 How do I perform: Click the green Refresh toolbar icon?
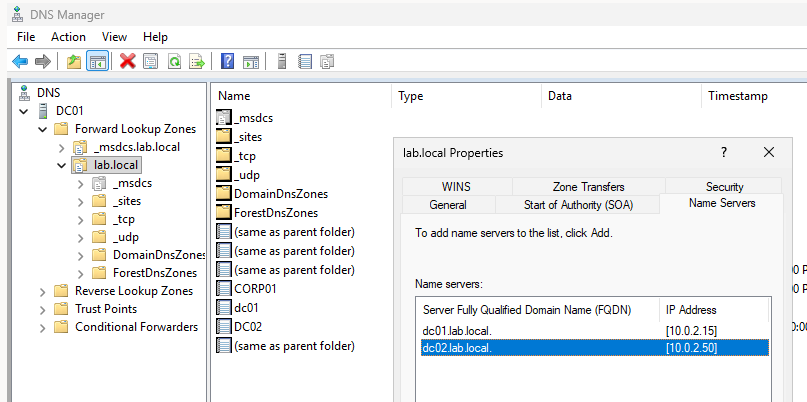point(174,62)
